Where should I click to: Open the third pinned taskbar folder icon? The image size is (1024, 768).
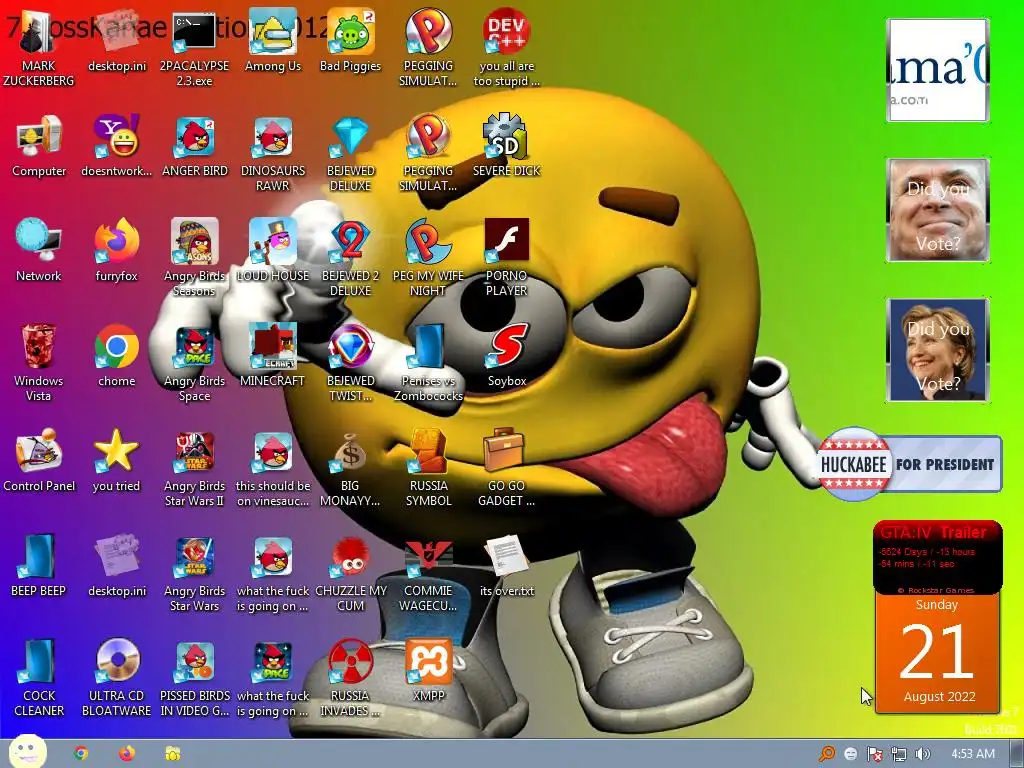click(x=172, y=754)
